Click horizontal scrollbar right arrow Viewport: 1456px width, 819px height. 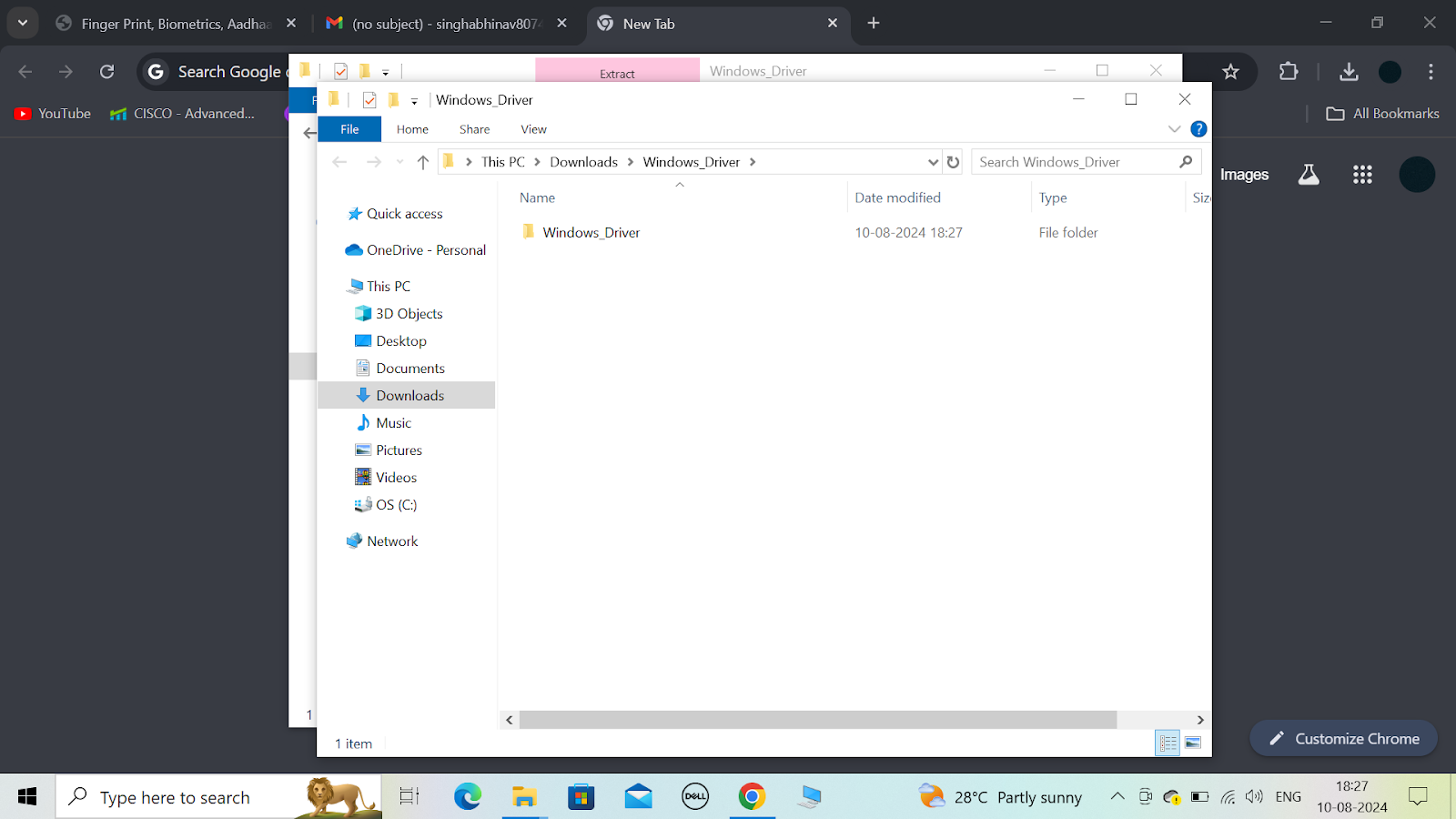pyautogui.click(x=1200, y=720)
